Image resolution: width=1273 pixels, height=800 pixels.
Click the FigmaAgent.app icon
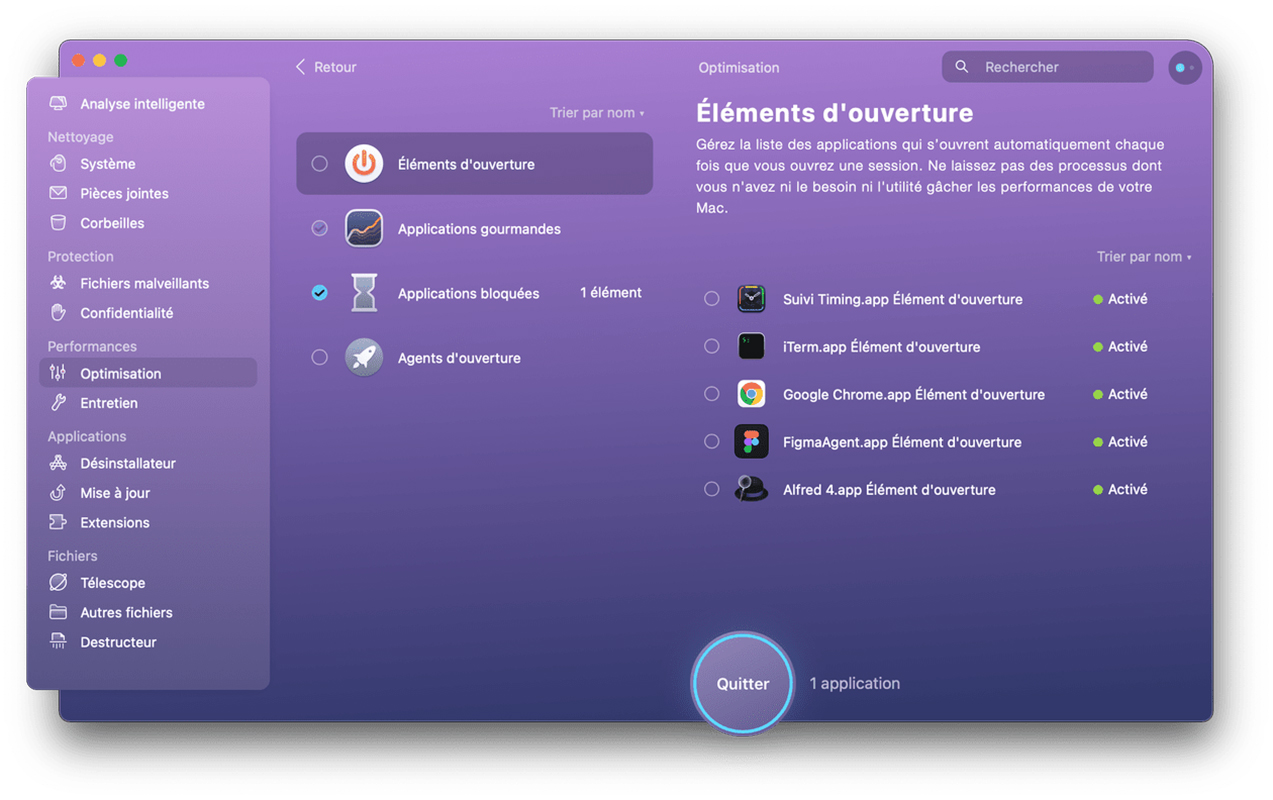751,441
